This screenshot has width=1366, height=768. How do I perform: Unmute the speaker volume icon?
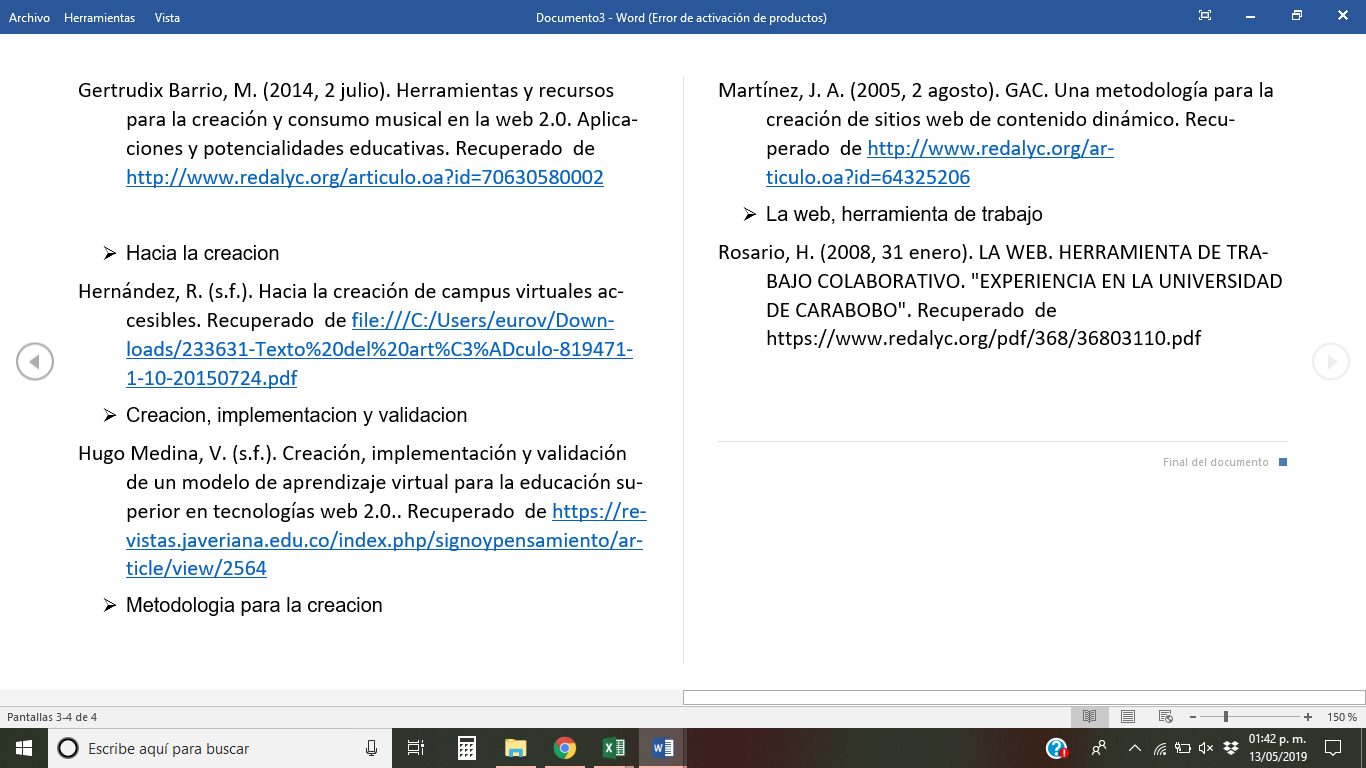(1206, 748)
